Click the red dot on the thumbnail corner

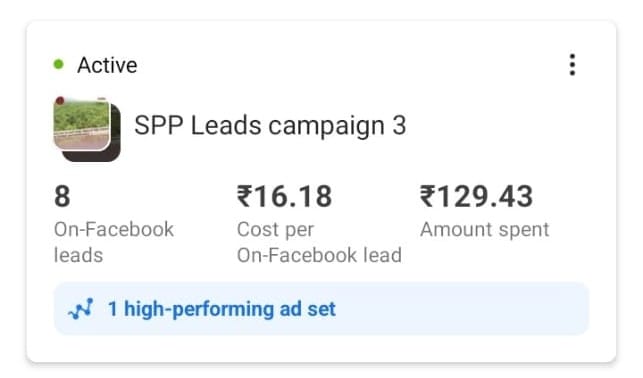(60, 100)
